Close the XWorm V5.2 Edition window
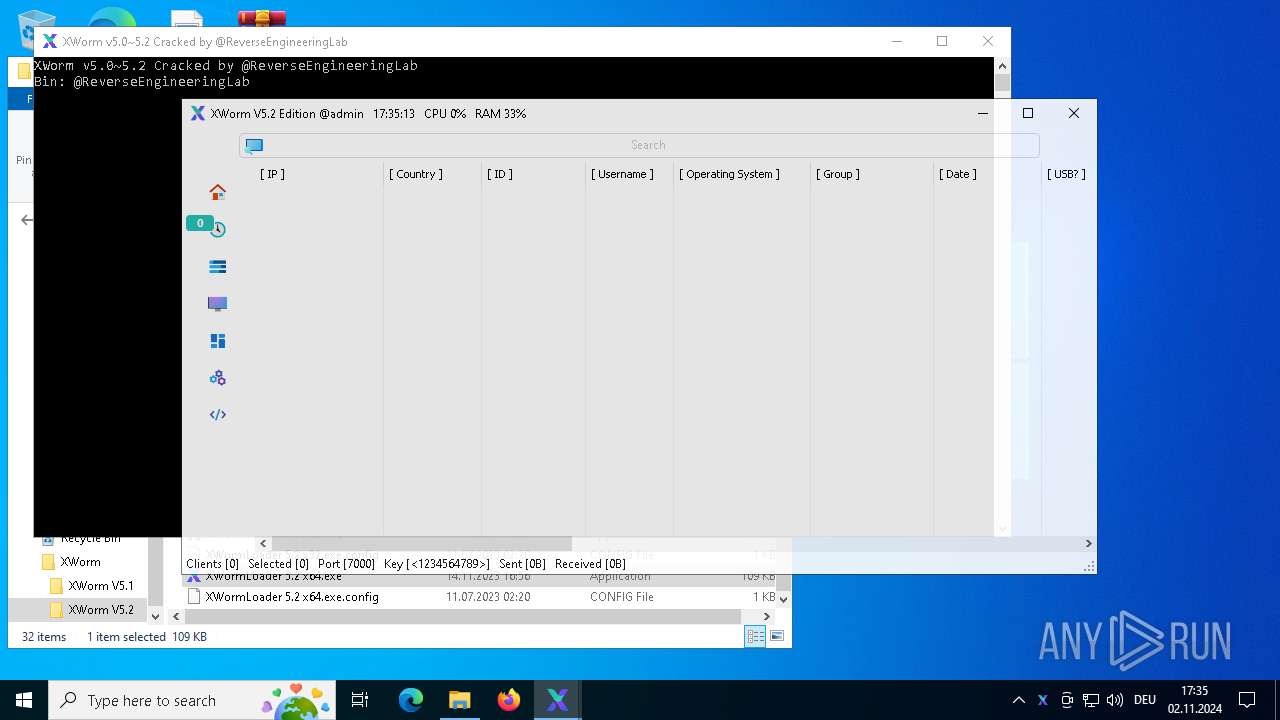Image resolution: width=1280 pixels, height=720 pixels. click(x=1073, y=113)
